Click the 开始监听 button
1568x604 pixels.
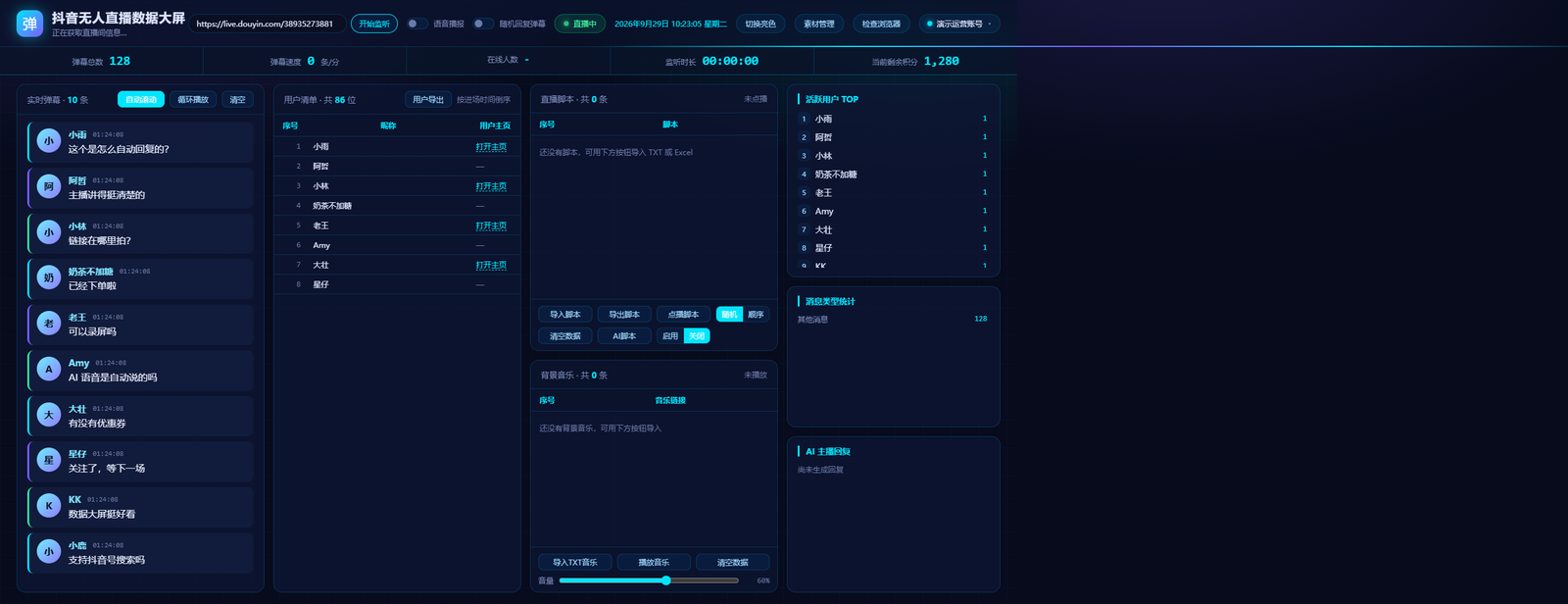(374, 24)
